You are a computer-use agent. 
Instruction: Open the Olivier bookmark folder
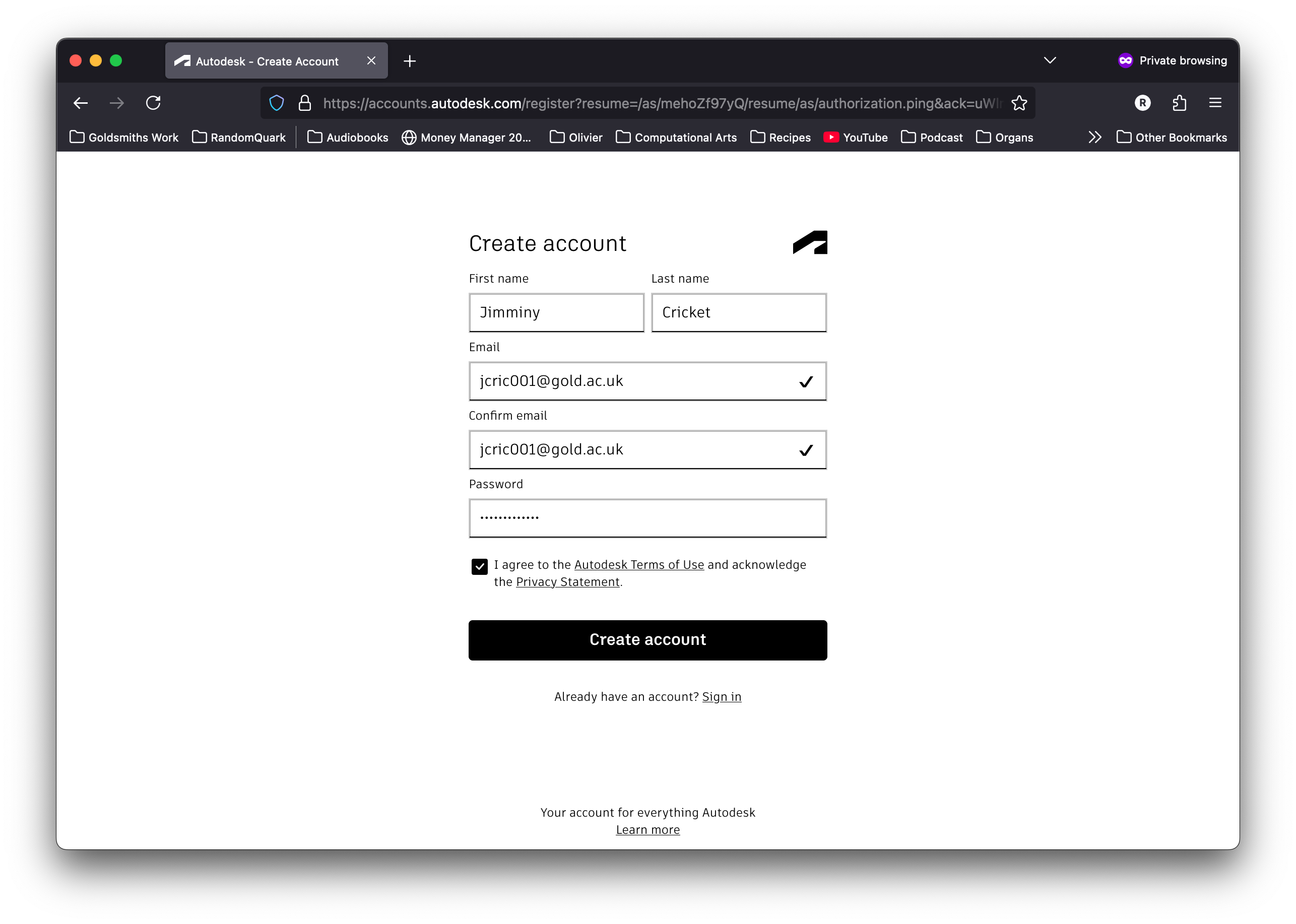coord(576,137)
